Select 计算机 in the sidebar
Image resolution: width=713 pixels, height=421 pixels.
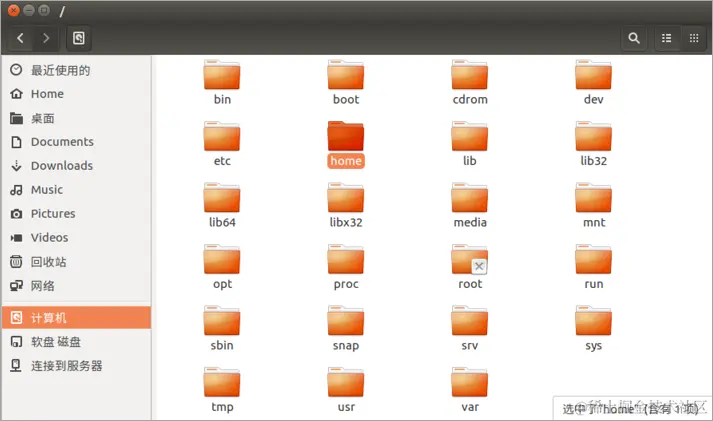click(76, 317)
